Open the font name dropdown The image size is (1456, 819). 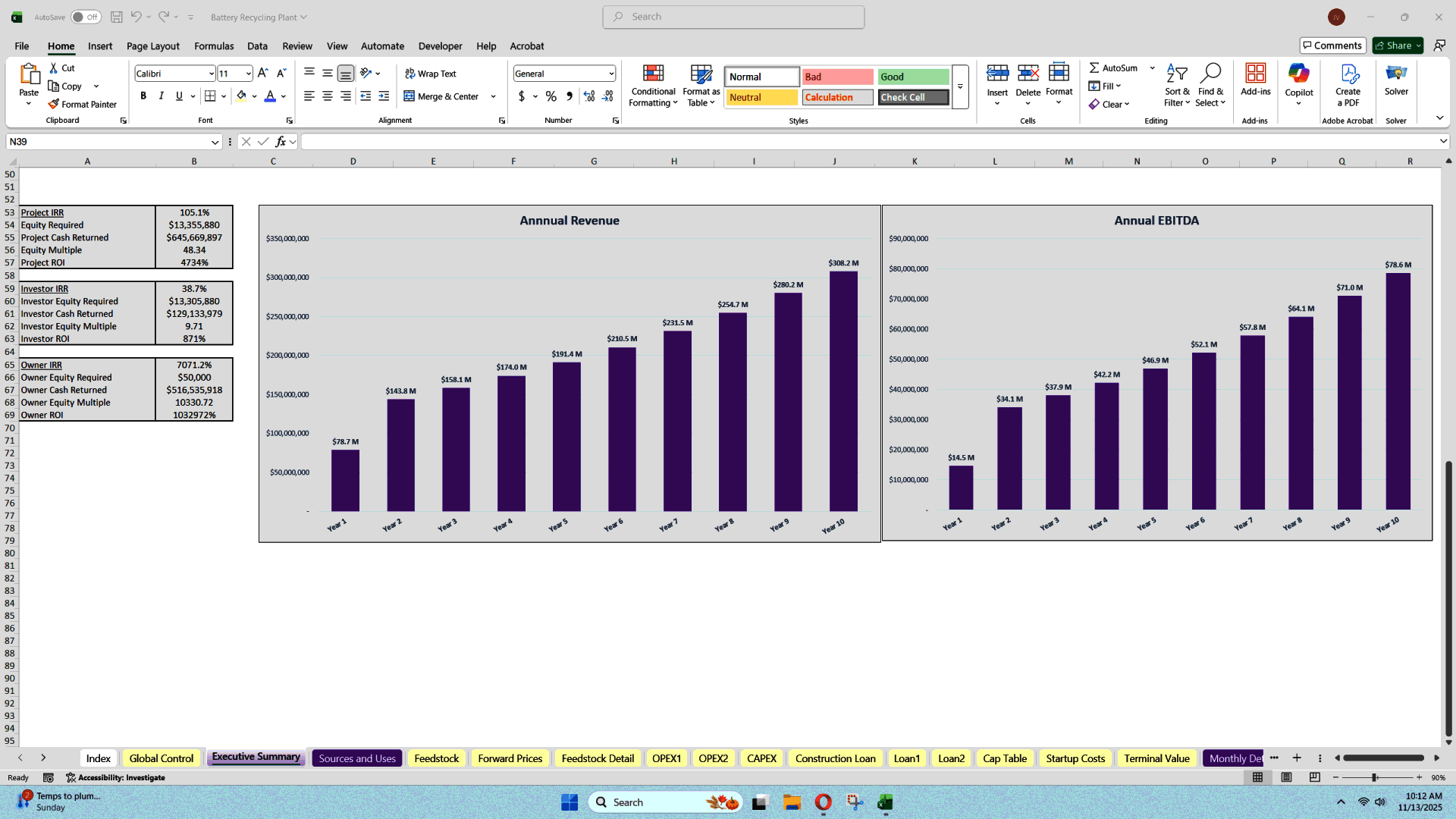tap(210, 73)
